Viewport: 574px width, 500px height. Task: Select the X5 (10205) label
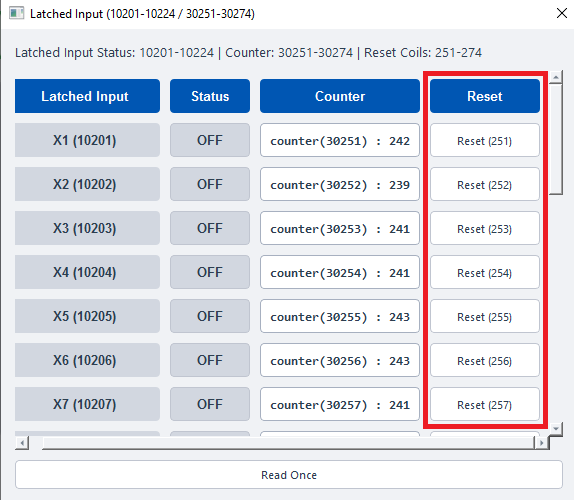(x=87, y=316)
